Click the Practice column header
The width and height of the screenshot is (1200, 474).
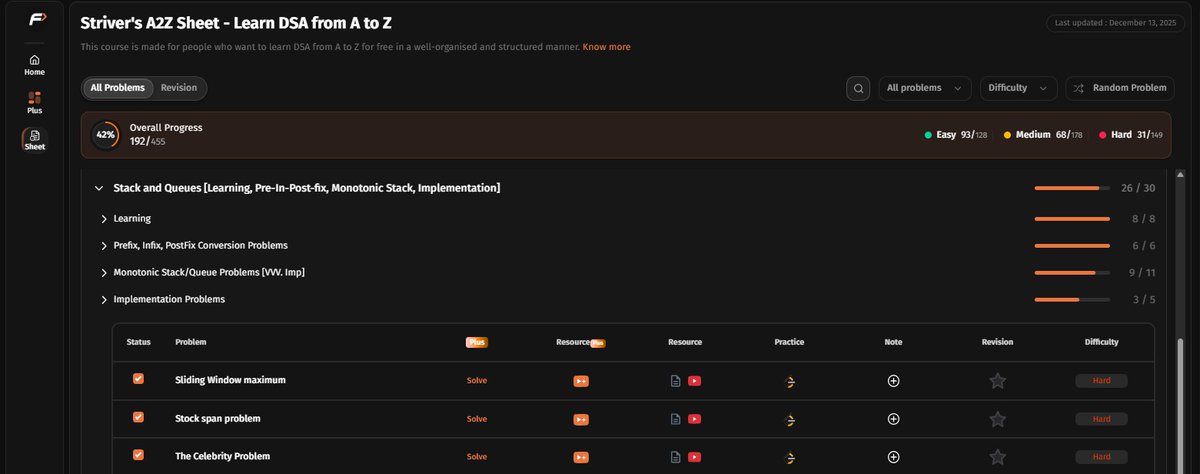click(789, 342)
